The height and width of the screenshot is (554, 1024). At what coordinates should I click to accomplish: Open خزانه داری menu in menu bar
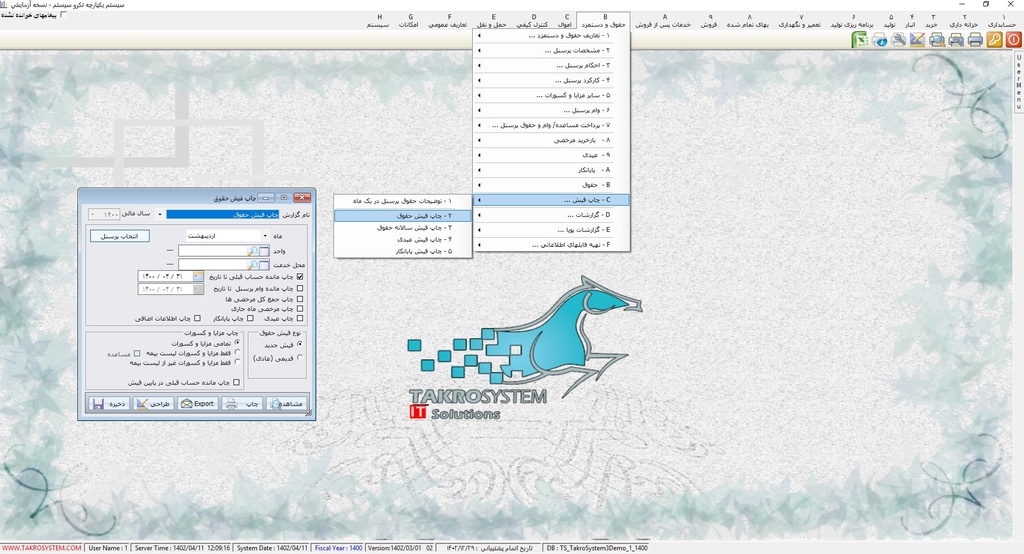pyautogui.click(x=964, y=21)
